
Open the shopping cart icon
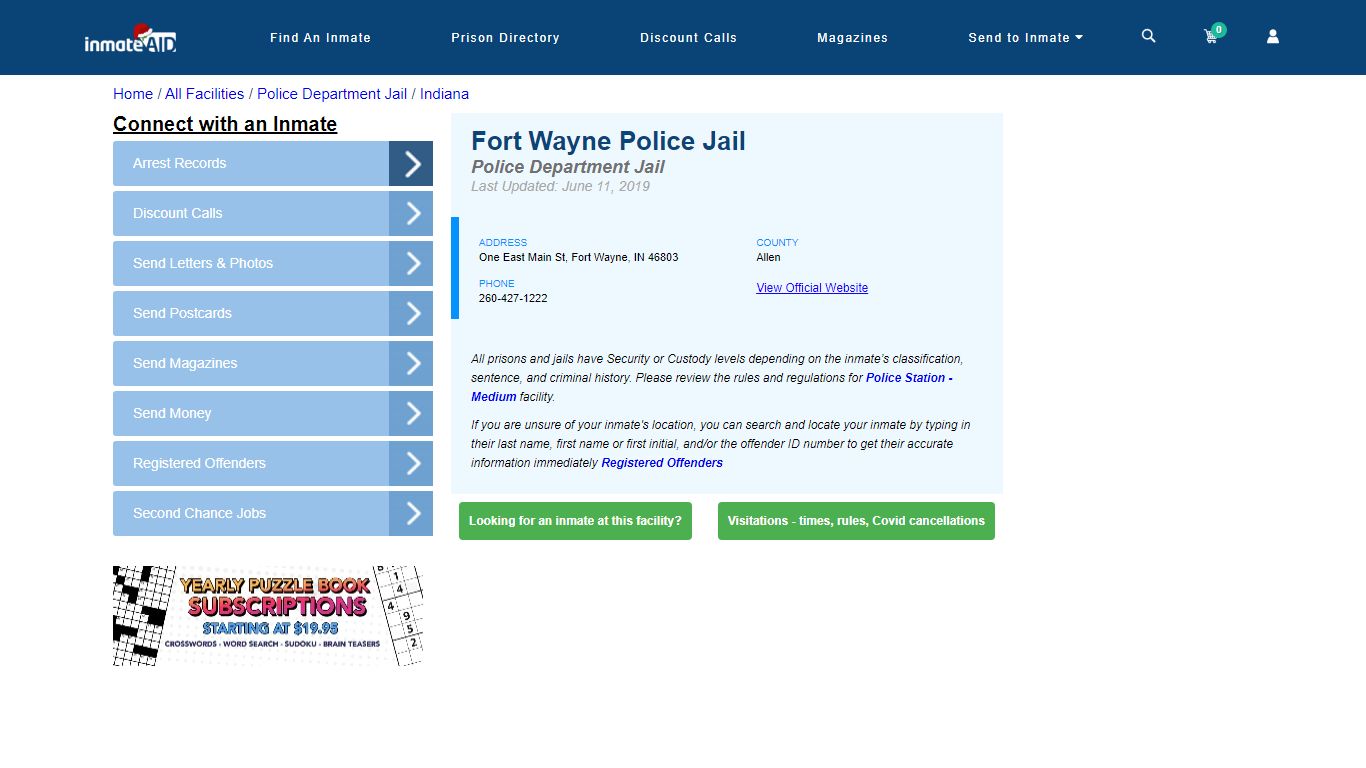pyautogui.click(x=1211, y=37)
